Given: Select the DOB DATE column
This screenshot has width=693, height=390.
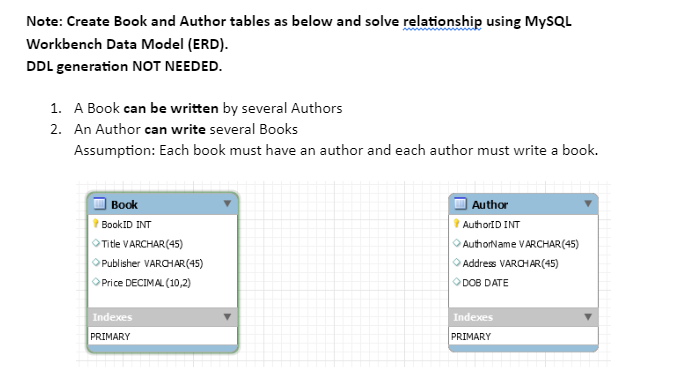Looking at the screenshot, I should 485,283.
